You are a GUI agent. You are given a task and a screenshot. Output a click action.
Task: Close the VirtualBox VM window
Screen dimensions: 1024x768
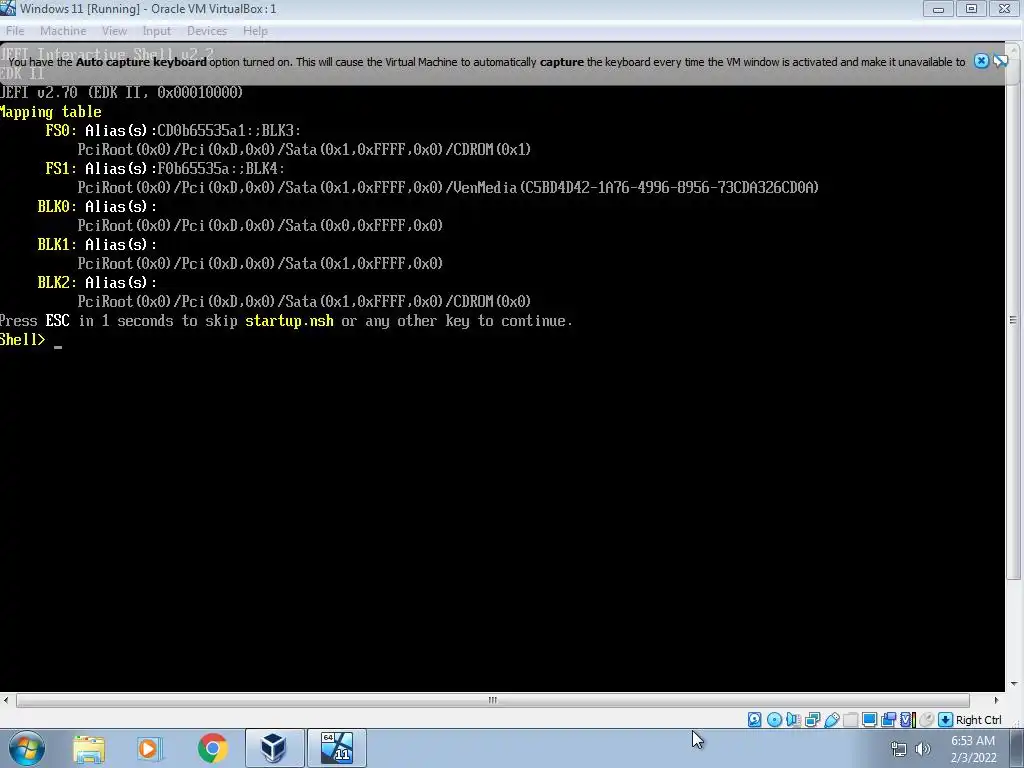1004,9
